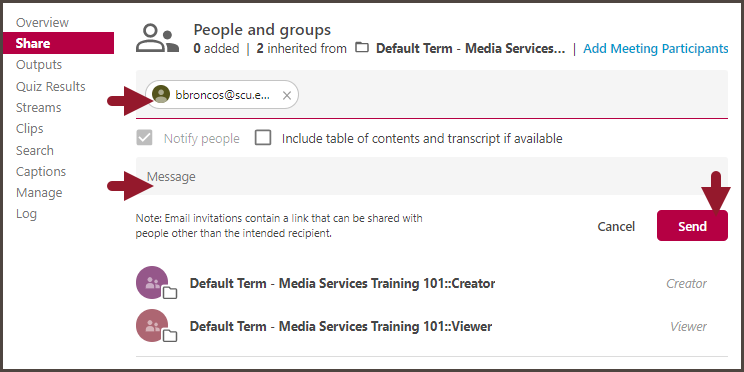Go to Outputs in the sidebar

[x=39, y=65]
